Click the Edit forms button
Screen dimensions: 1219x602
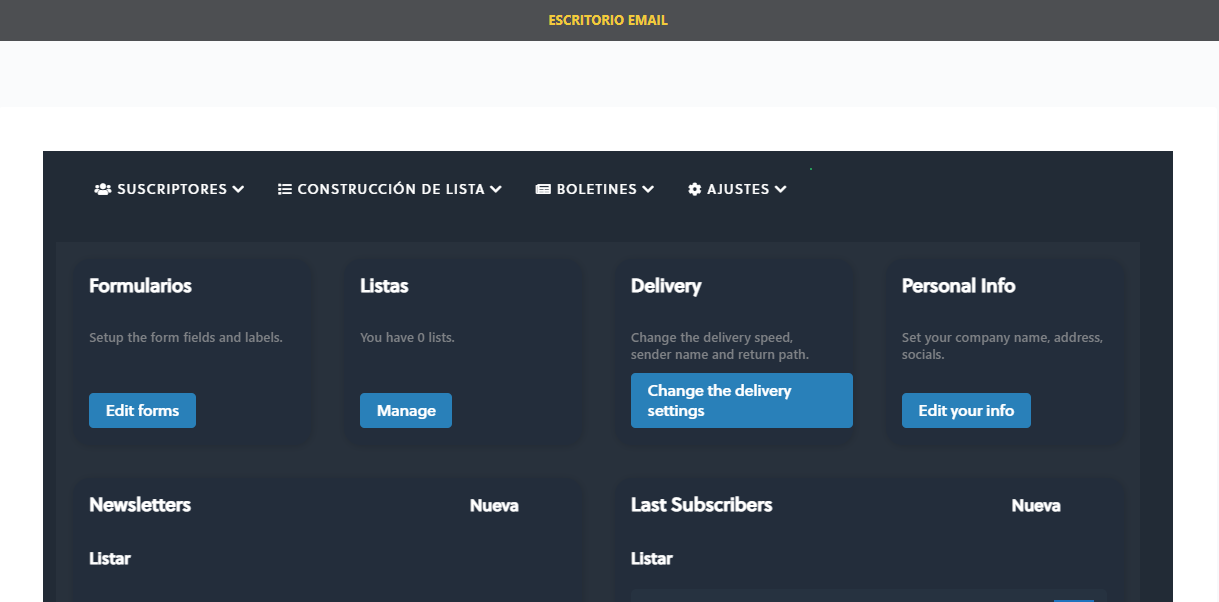coord(142,410)
